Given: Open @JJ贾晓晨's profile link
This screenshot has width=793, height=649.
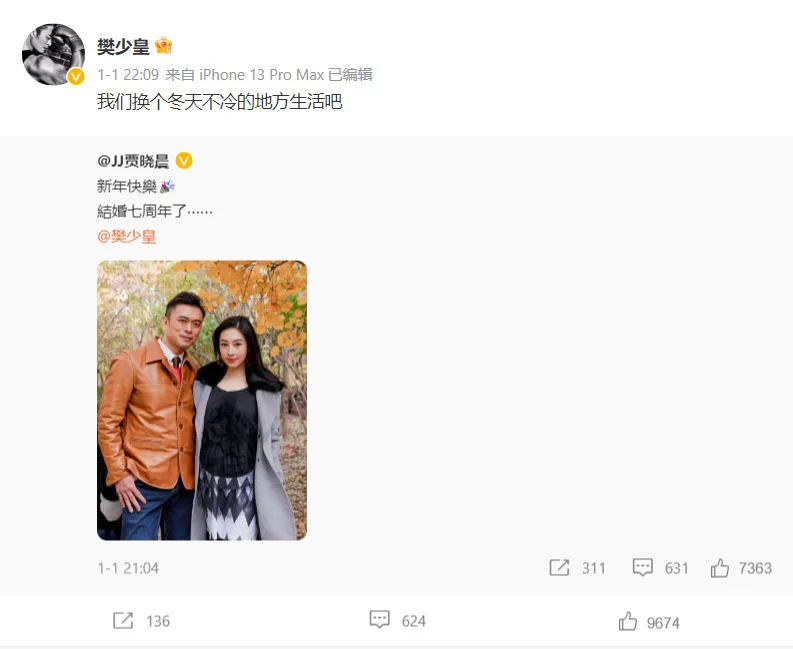Looking at the screenshot, I should click(x=133, y=161).
